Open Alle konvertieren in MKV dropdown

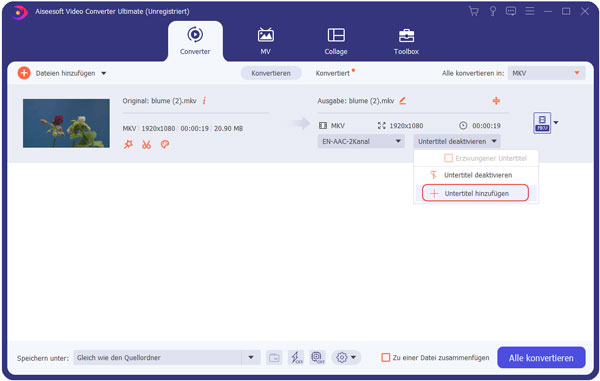pos(546,73)
